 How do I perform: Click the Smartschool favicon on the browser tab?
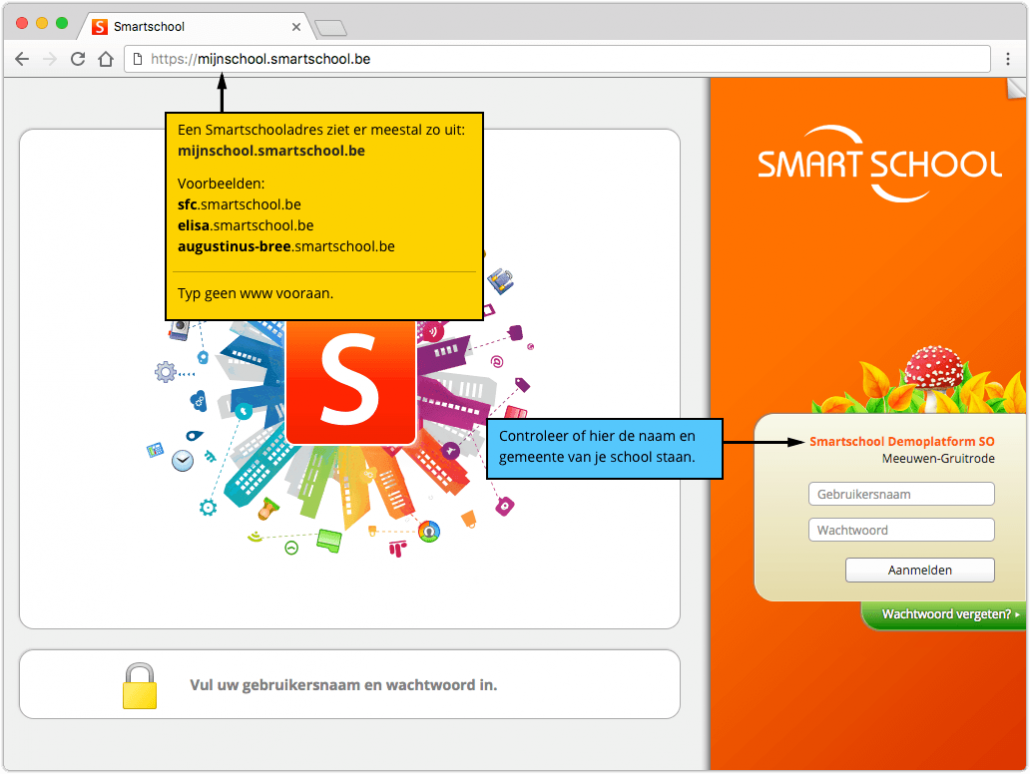100,25
